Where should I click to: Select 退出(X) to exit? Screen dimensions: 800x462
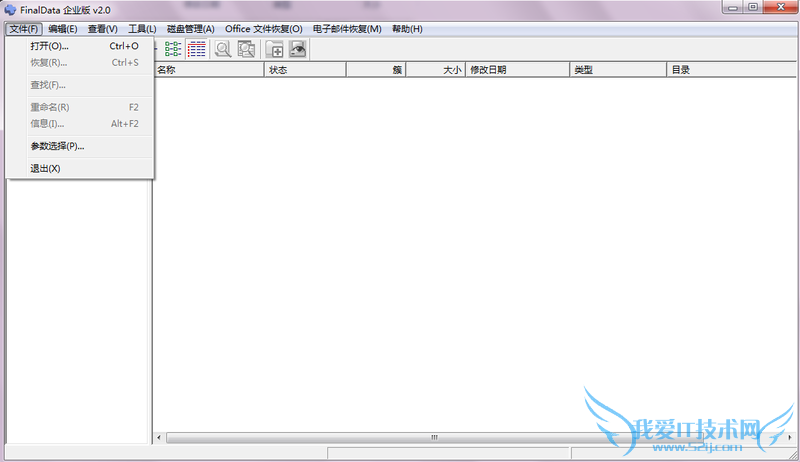tap(80, 168)
